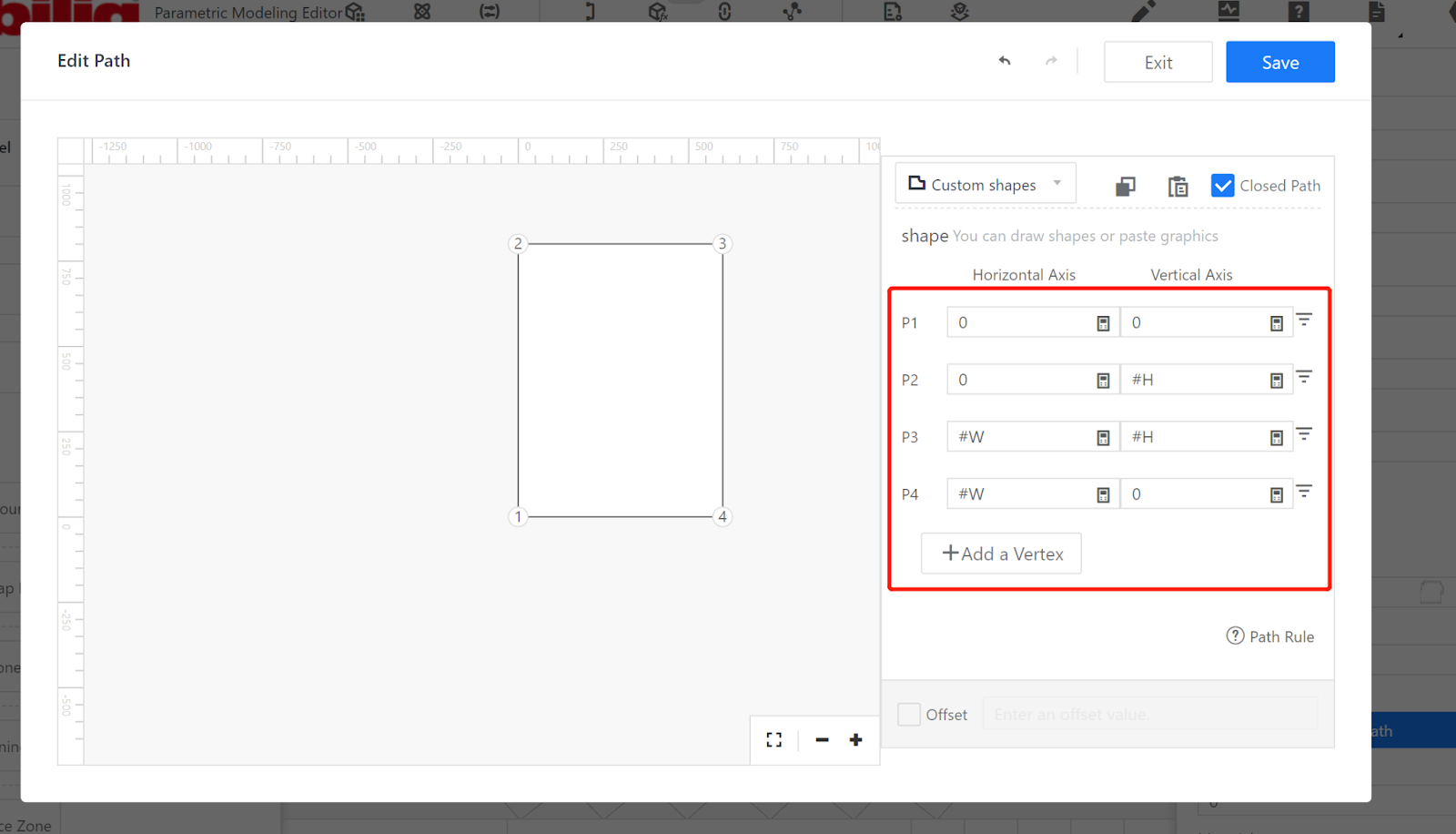The height and width of the screenshot is (834, 1456).
Task: Expand P4 vertex options menu
Action: click(1304, 492)
